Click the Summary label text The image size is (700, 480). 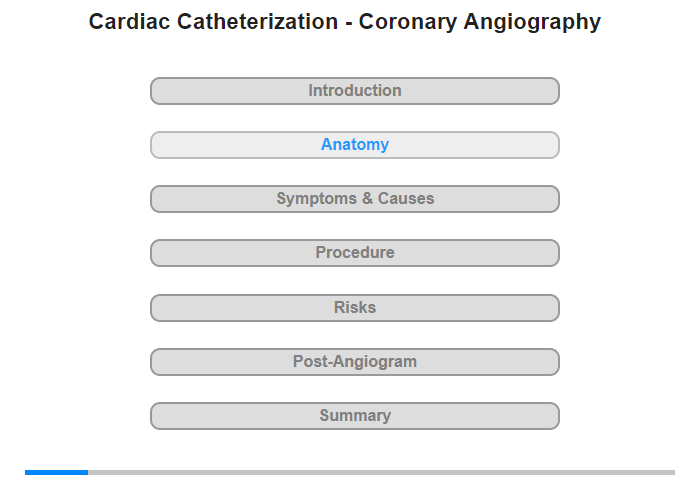tap(355, 416)
